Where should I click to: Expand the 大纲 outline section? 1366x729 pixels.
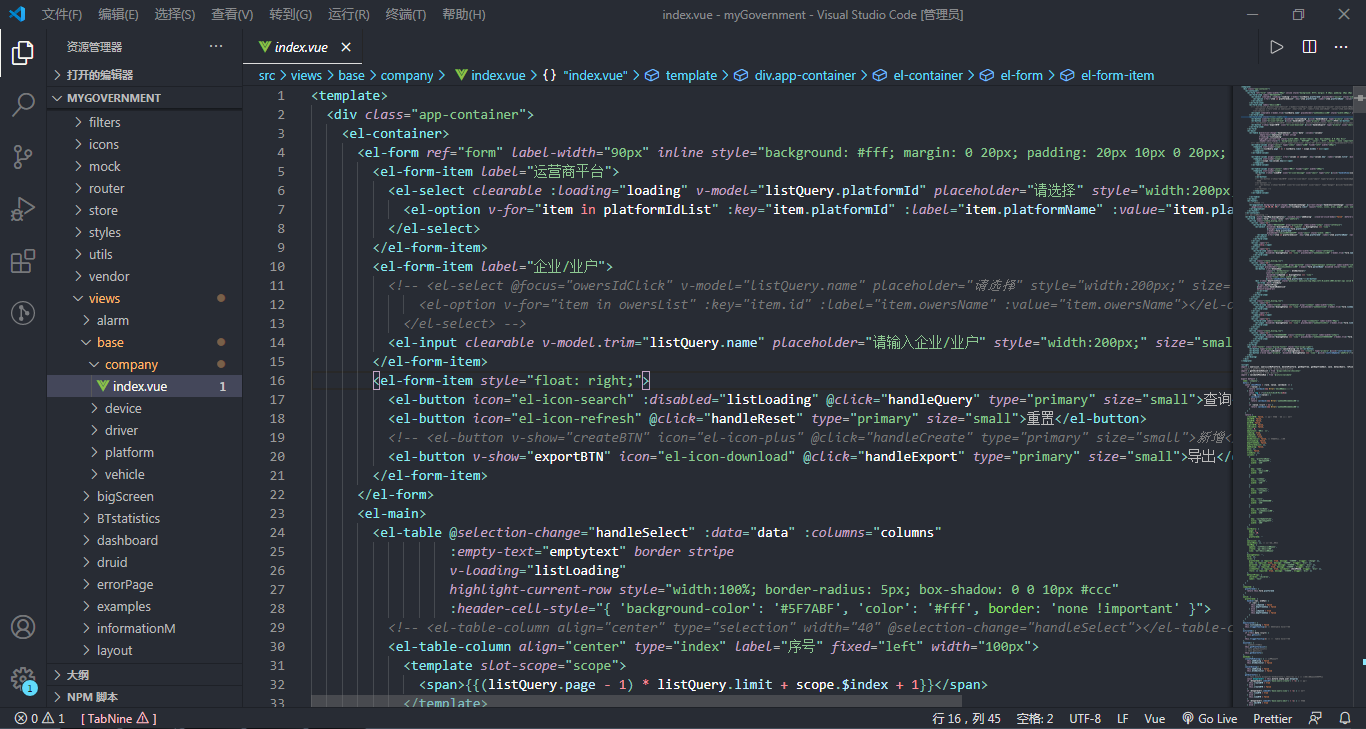pyautogui.click(x=144, y=675)
